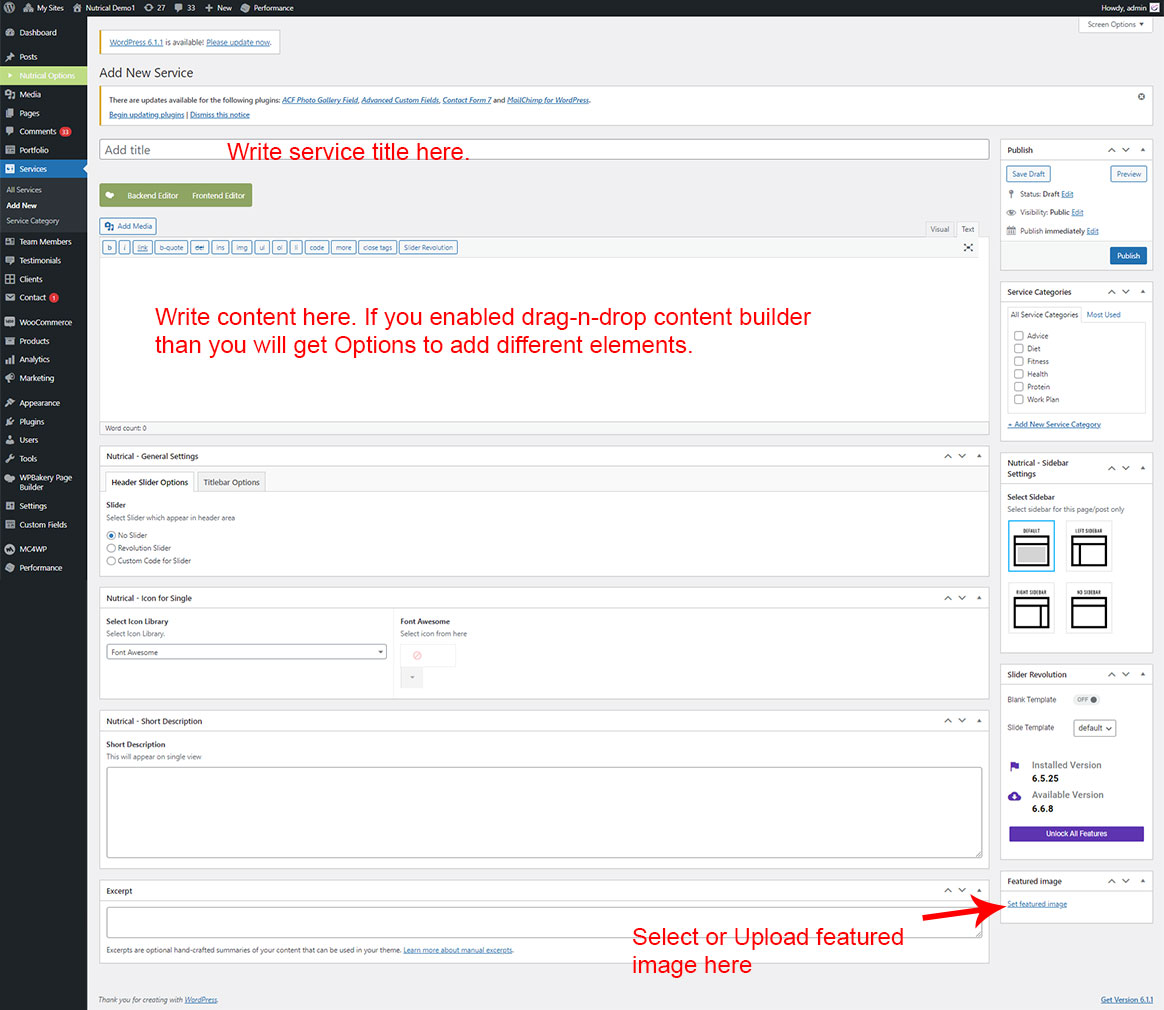This screenshot has width=1164, height=1010.
Task: Click the Add Media button
Action: pyautogui.click(x=128, y=227)
